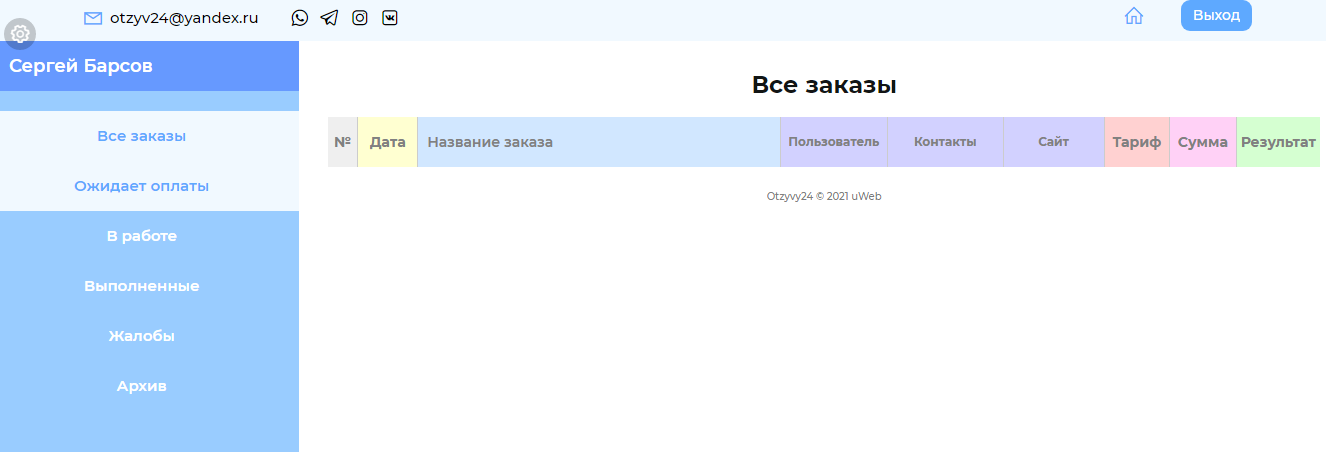Viewport: 1326px width, 452px height.
Task: Click the Сумма column header
Action: point(1203,142)
